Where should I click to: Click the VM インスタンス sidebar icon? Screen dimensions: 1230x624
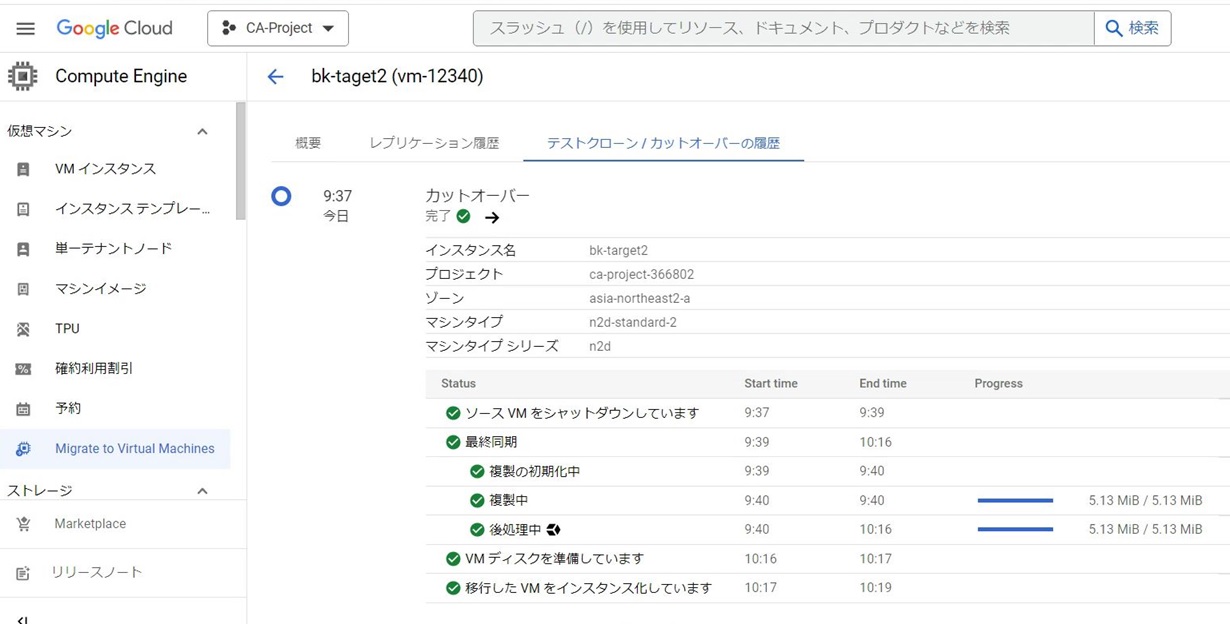click(x=23, y=169)
